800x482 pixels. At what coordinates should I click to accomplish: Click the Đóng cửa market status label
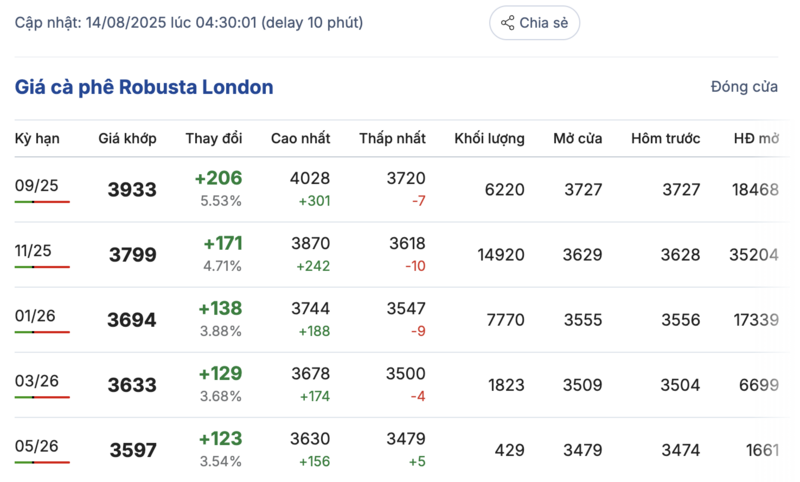744,87
